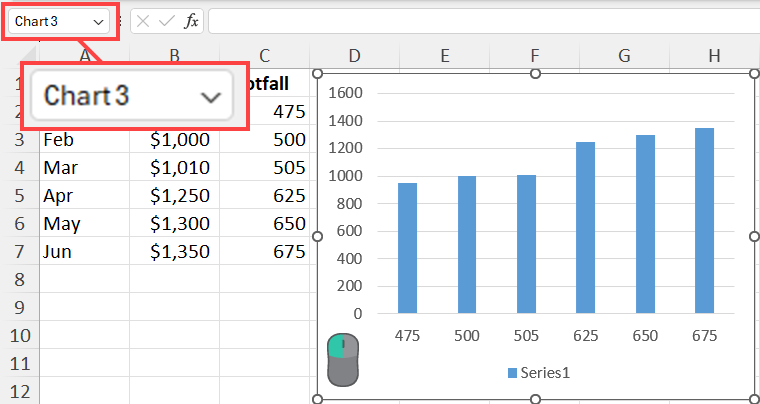760x404 pixels.
Task: Select row 4 header
Action: tap(19, 168)
